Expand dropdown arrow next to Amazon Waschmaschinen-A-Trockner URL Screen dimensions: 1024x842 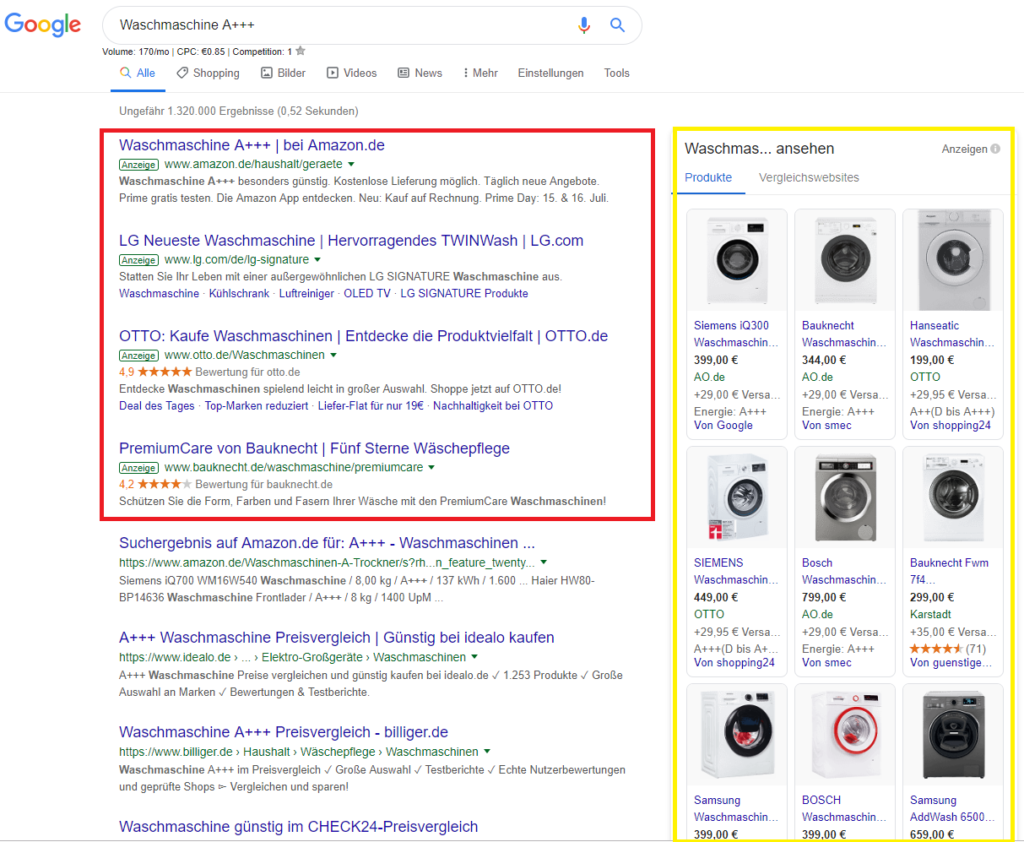pyautogui.click(x=543, y=562)
